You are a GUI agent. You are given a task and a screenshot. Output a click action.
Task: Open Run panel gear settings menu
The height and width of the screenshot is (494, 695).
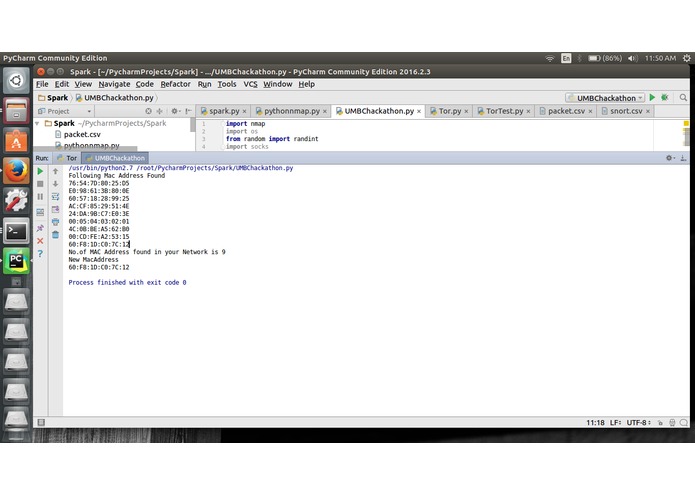coord(670,158)
